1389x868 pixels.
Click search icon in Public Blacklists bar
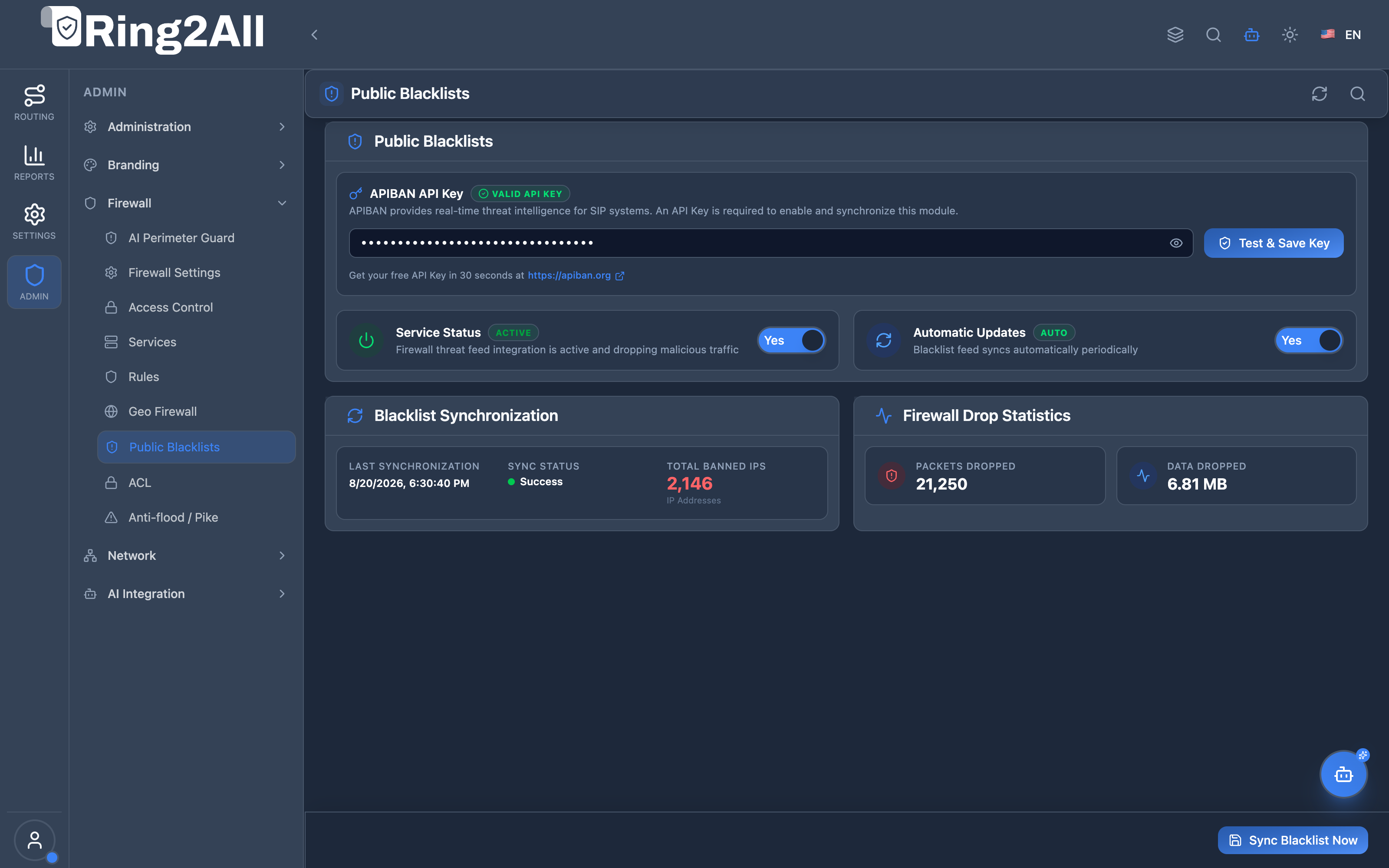1357,94
